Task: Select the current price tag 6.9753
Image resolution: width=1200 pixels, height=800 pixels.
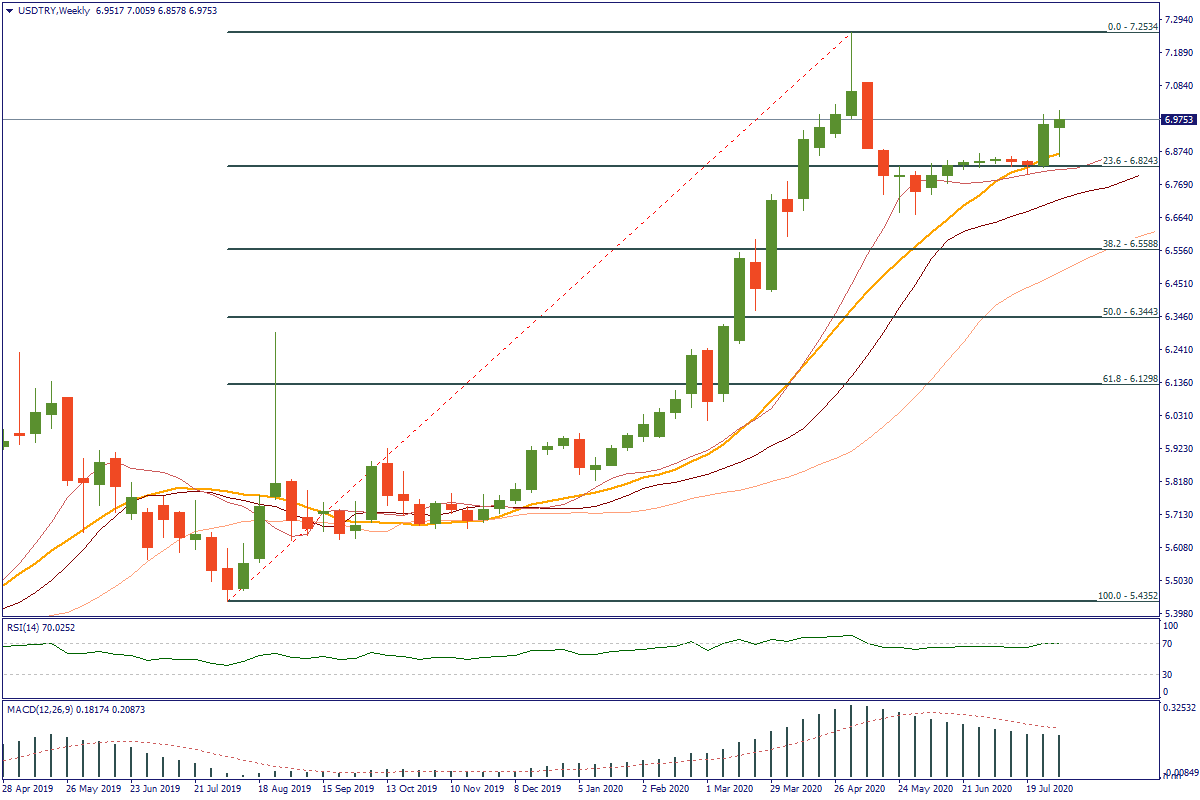Action: pos(1177,120)
